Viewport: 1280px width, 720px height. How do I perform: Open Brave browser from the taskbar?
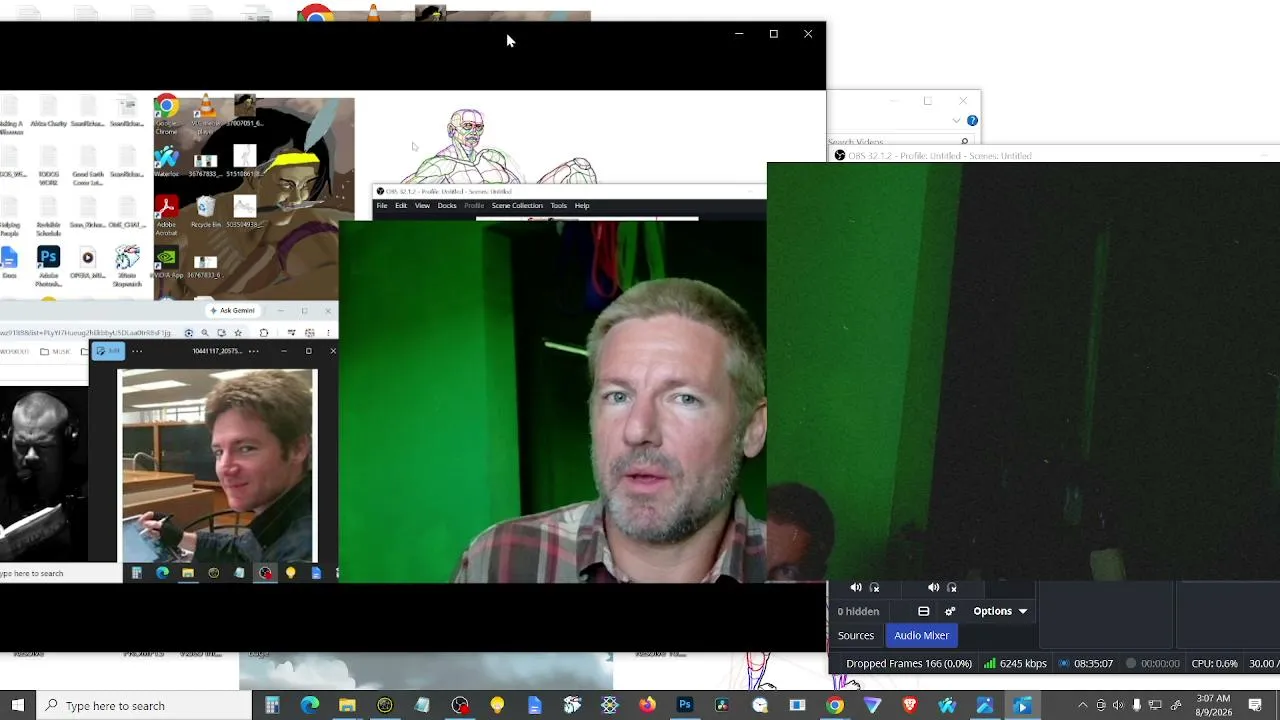pos(910,706)
